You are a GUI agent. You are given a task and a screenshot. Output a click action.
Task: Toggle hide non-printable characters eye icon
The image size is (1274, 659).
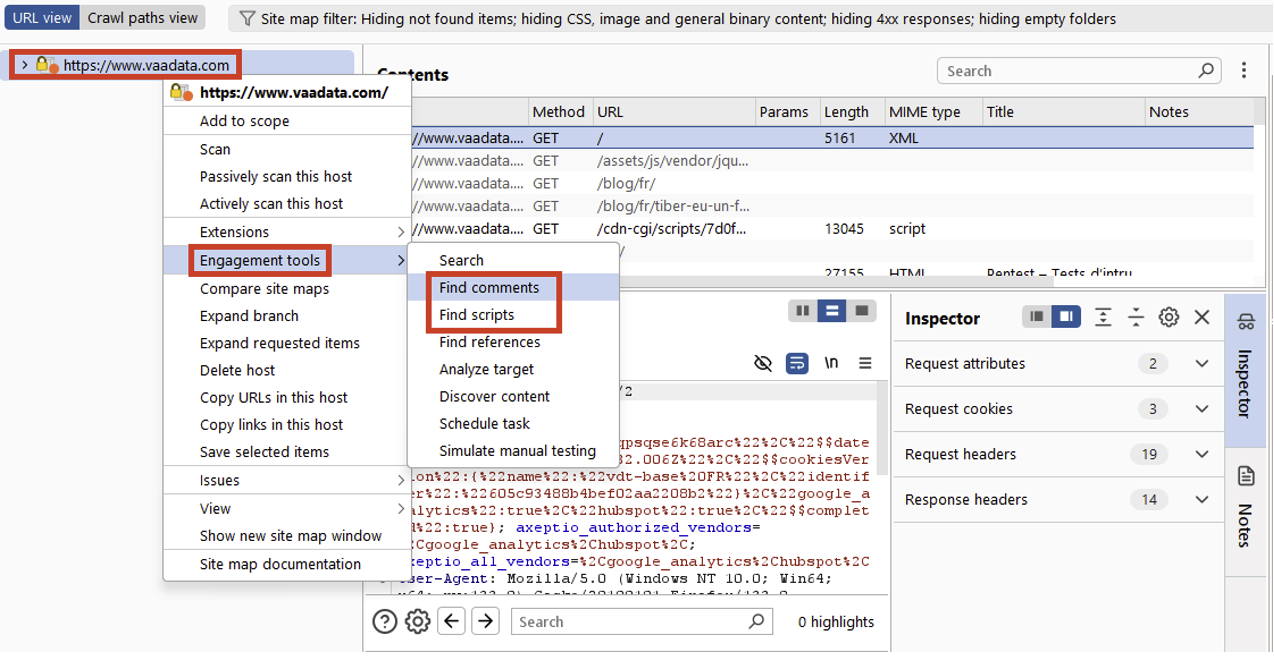pos(763,363)
